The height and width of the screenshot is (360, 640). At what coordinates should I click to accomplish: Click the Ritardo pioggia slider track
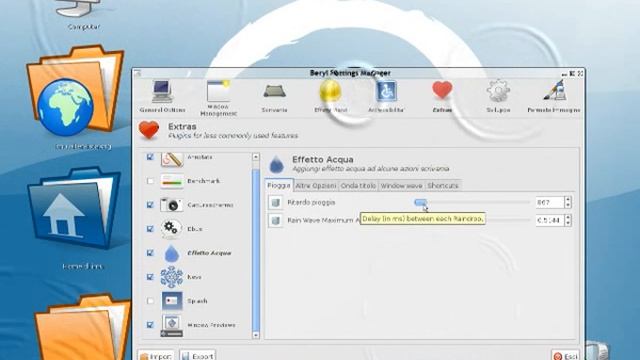(472, 202)
